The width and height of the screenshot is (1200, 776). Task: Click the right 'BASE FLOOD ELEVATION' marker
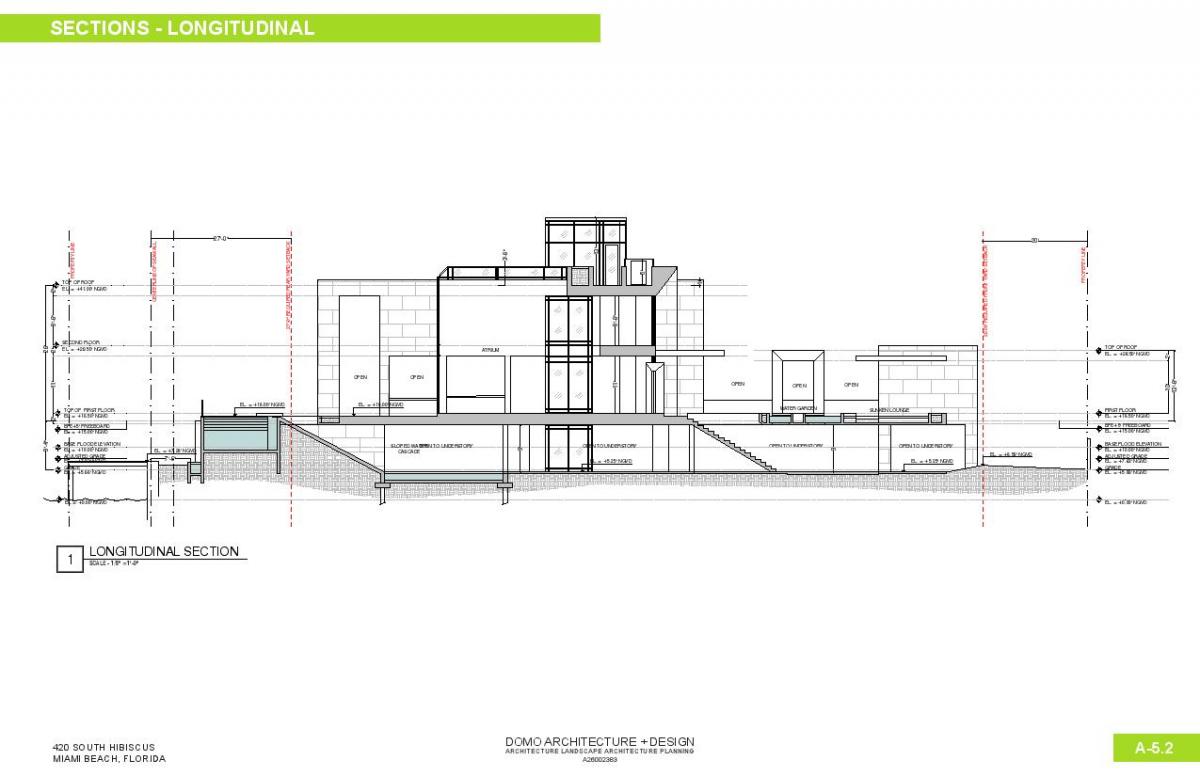tap(1132, 444)
